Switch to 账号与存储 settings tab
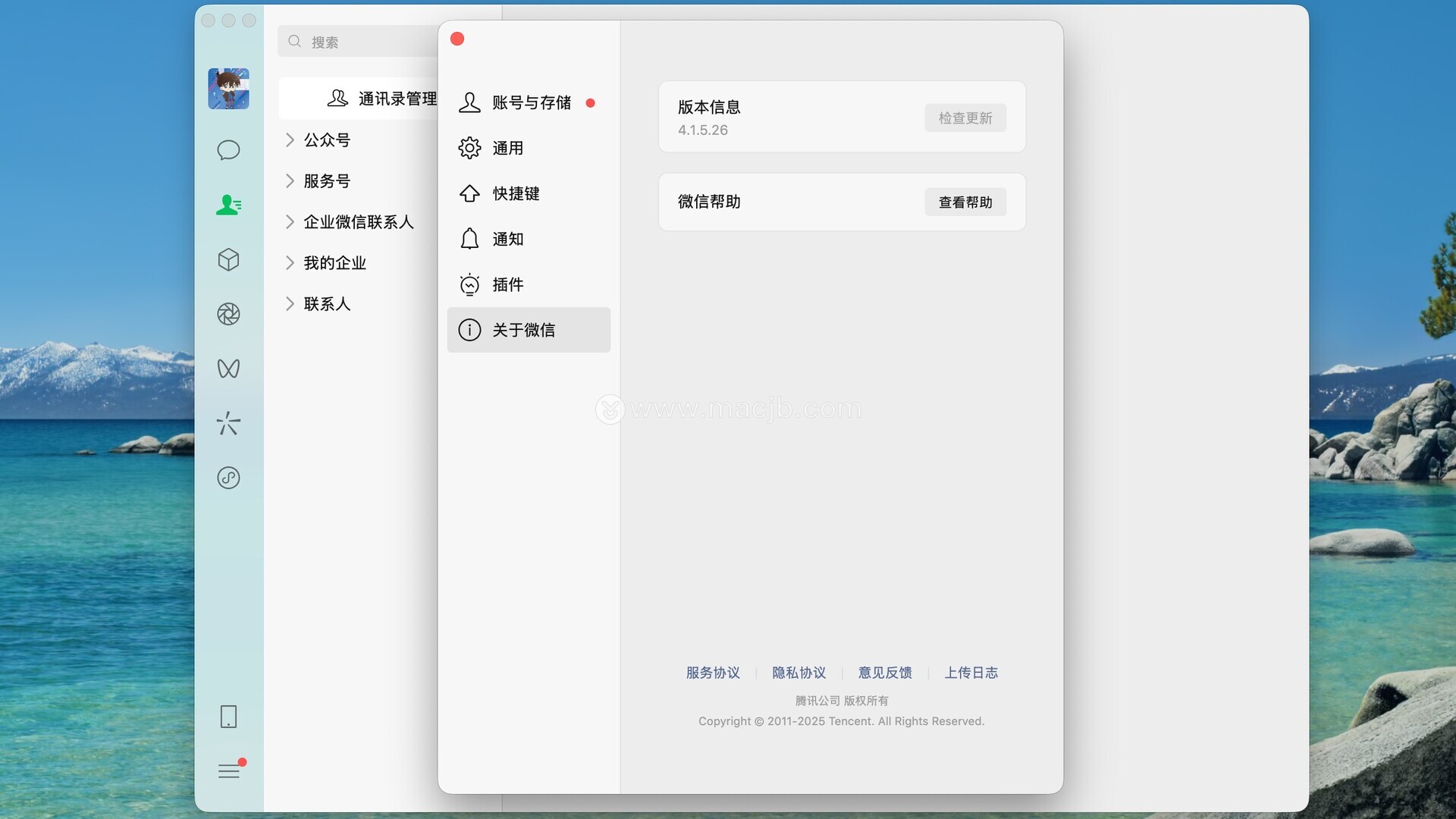 (530, 102)
